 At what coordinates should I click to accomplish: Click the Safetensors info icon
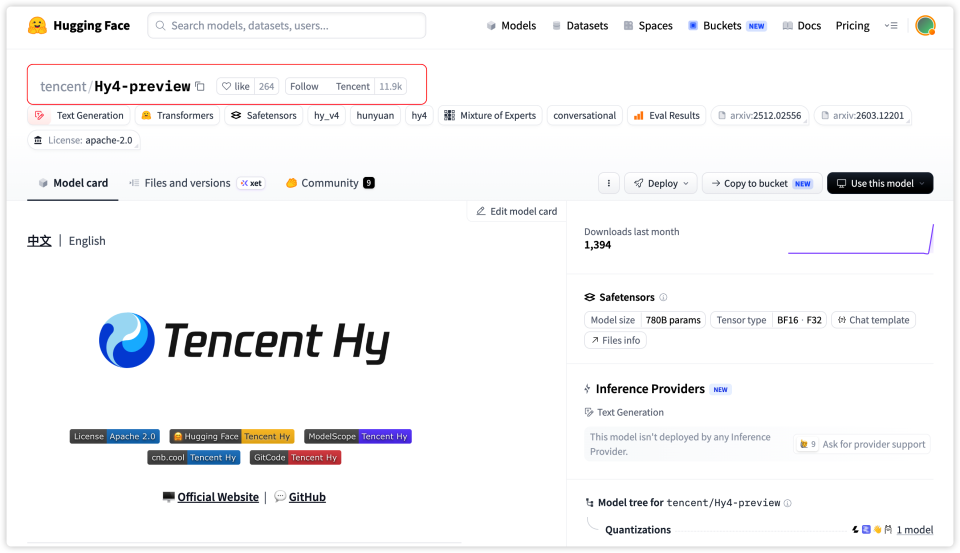(x=663, y=297)
